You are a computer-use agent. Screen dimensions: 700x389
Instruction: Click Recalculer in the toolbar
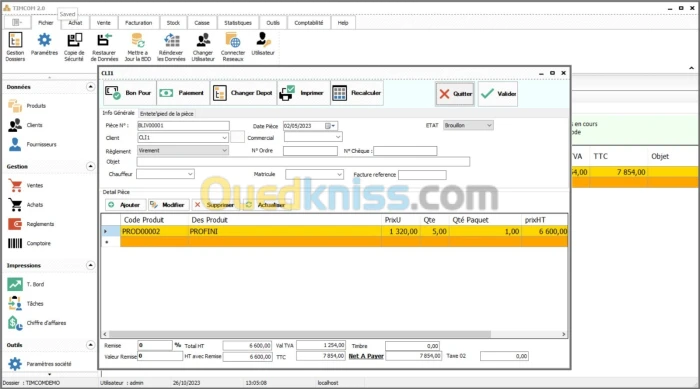(357, 93)
